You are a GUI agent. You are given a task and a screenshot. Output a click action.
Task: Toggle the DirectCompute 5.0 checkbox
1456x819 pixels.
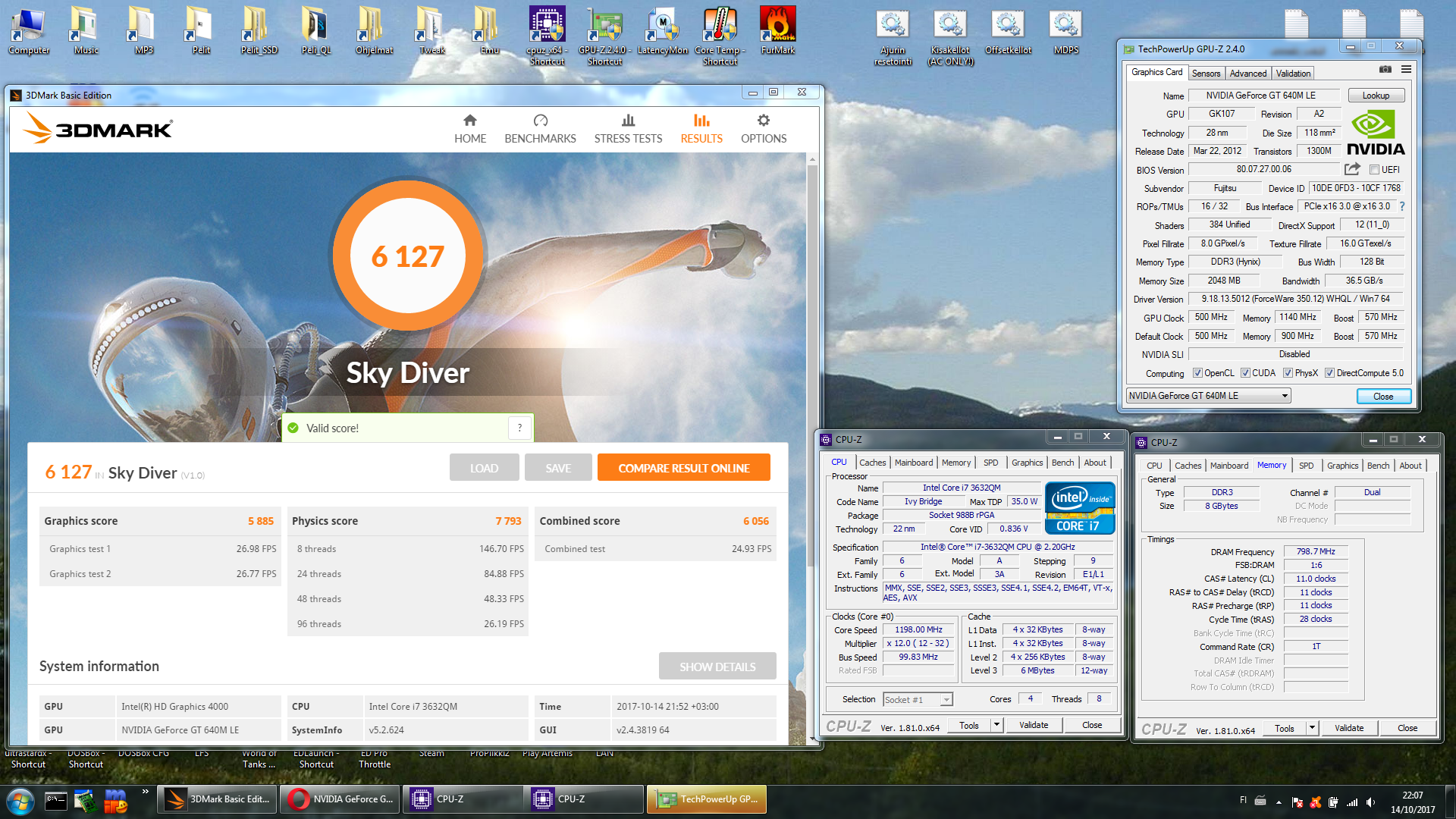(1329, 373)
